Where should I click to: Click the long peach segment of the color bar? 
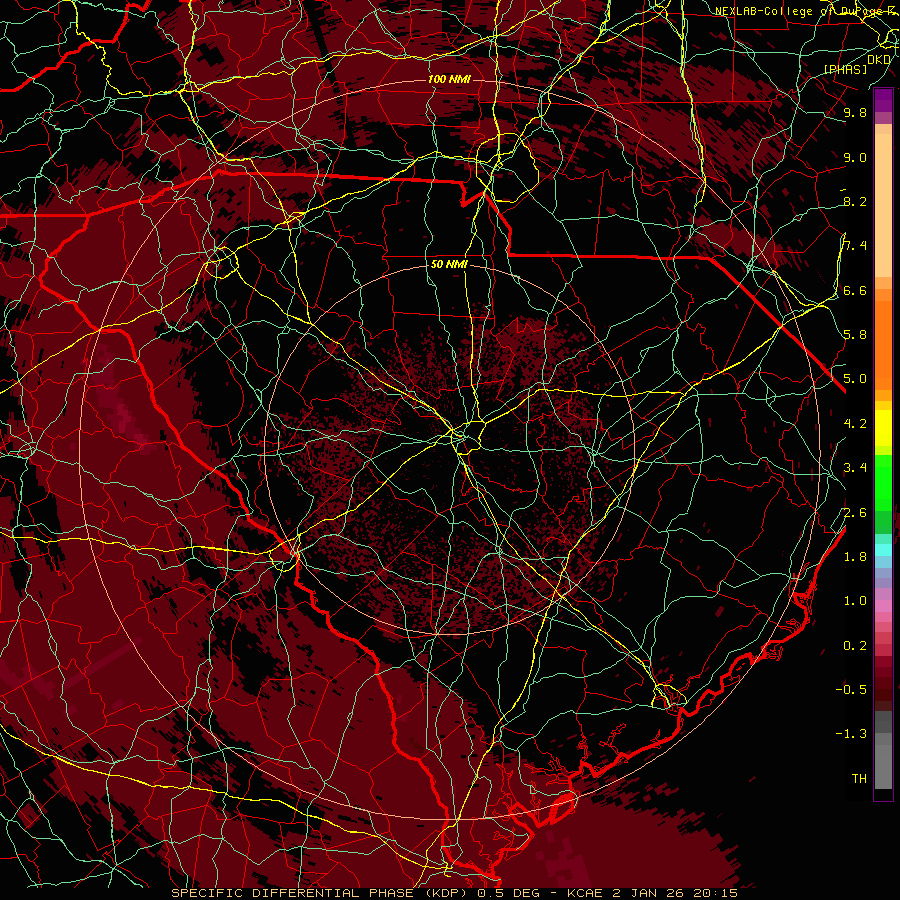[883, 205]
